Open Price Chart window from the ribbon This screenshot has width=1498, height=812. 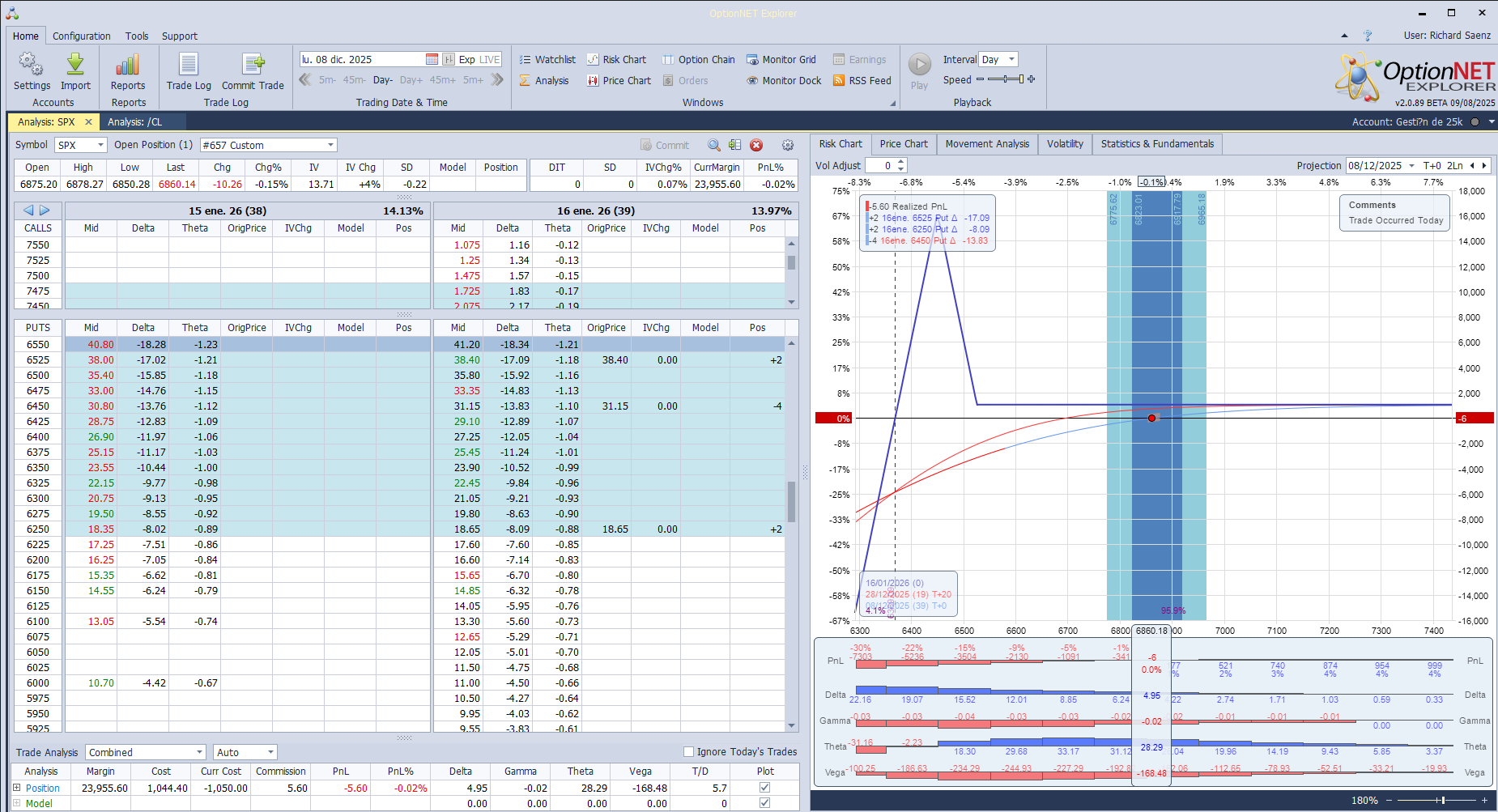(619, 80)
